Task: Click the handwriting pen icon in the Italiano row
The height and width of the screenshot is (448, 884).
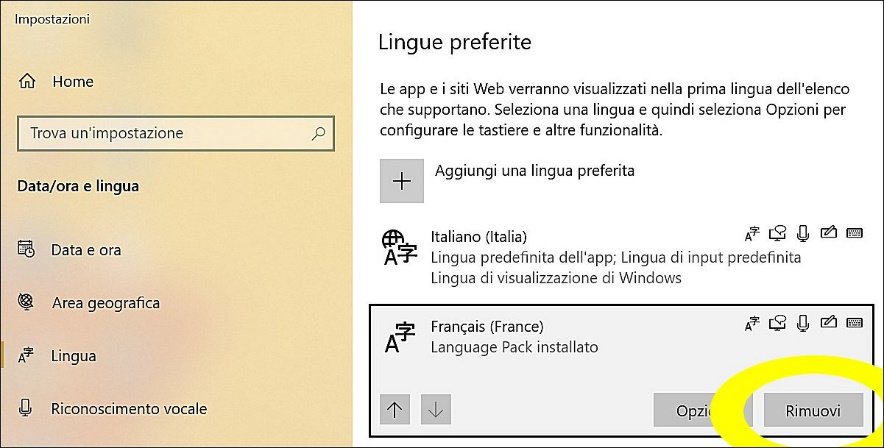Action: [827, 234]
